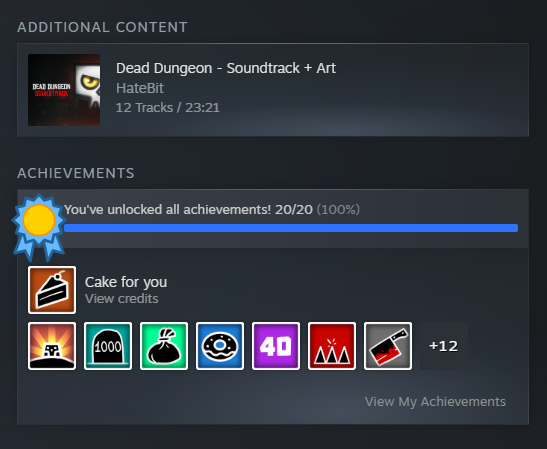The height and width of the screenshot is (449, 547).
Task: Expand the +12 more achievements tile
Action: coord(444,346)
